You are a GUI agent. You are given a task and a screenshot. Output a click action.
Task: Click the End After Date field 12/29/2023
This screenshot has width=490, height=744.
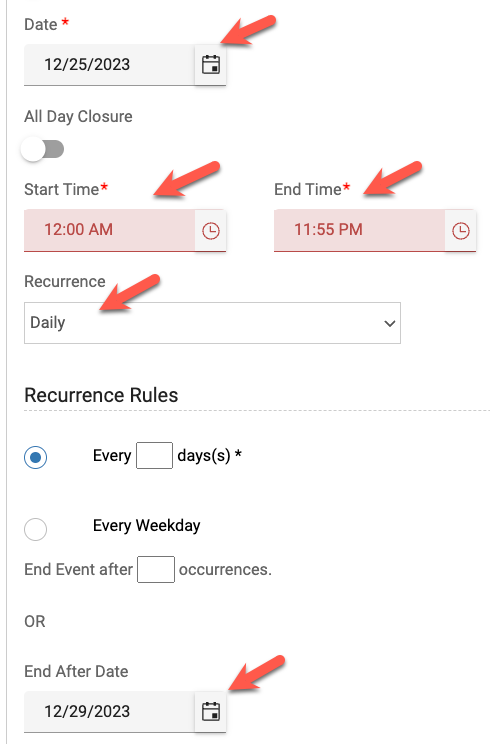click(110, 712)
